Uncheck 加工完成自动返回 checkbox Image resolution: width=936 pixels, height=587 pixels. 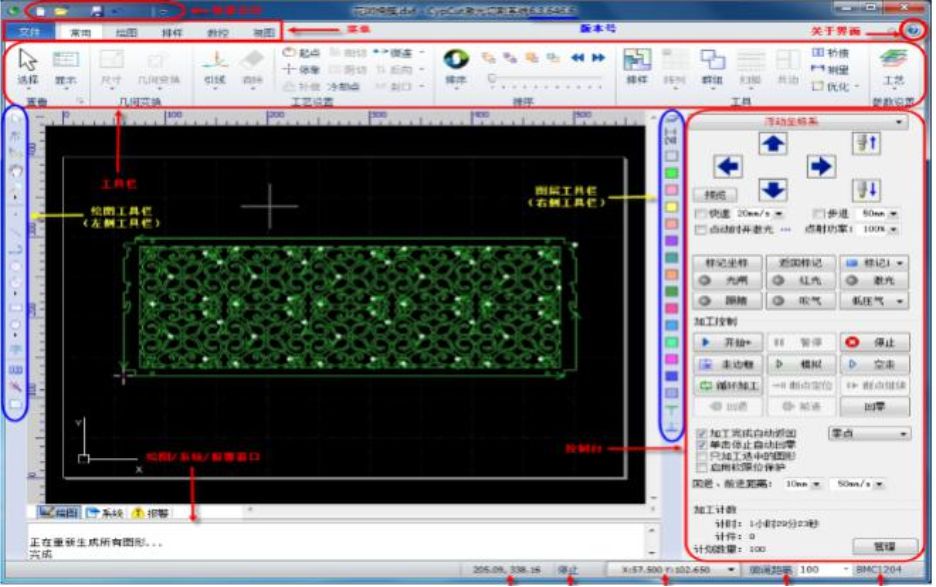coord(702,433)
